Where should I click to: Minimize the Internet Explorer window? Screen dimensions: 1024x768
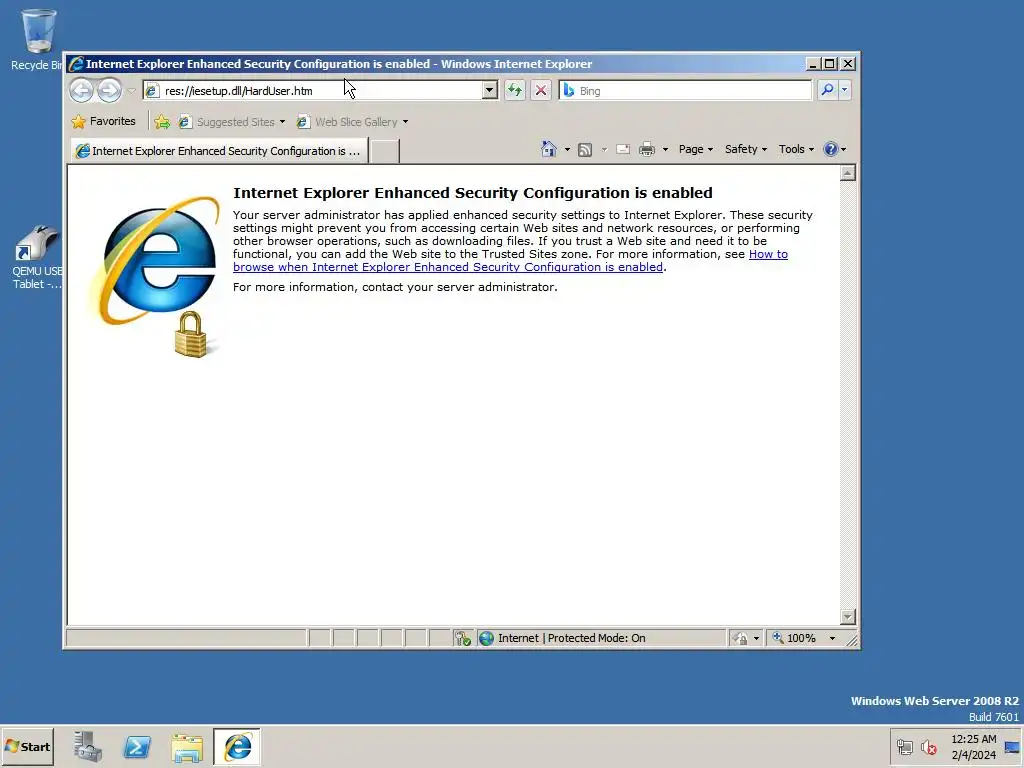tap(813, 64)
